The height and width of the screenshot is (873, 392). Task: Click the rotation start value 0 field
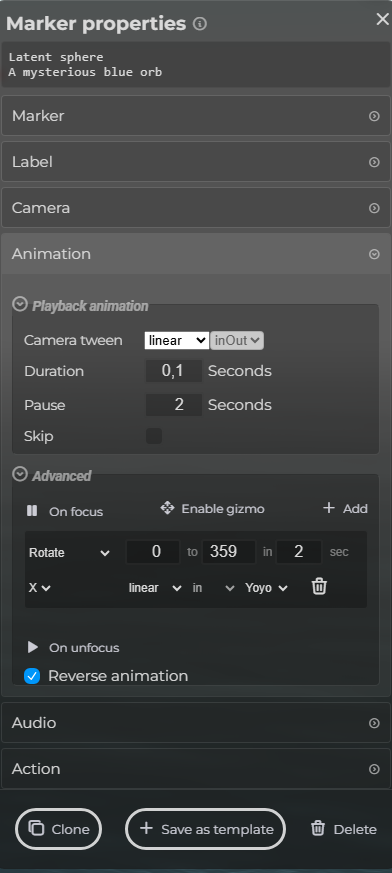[x=153, y=552]
